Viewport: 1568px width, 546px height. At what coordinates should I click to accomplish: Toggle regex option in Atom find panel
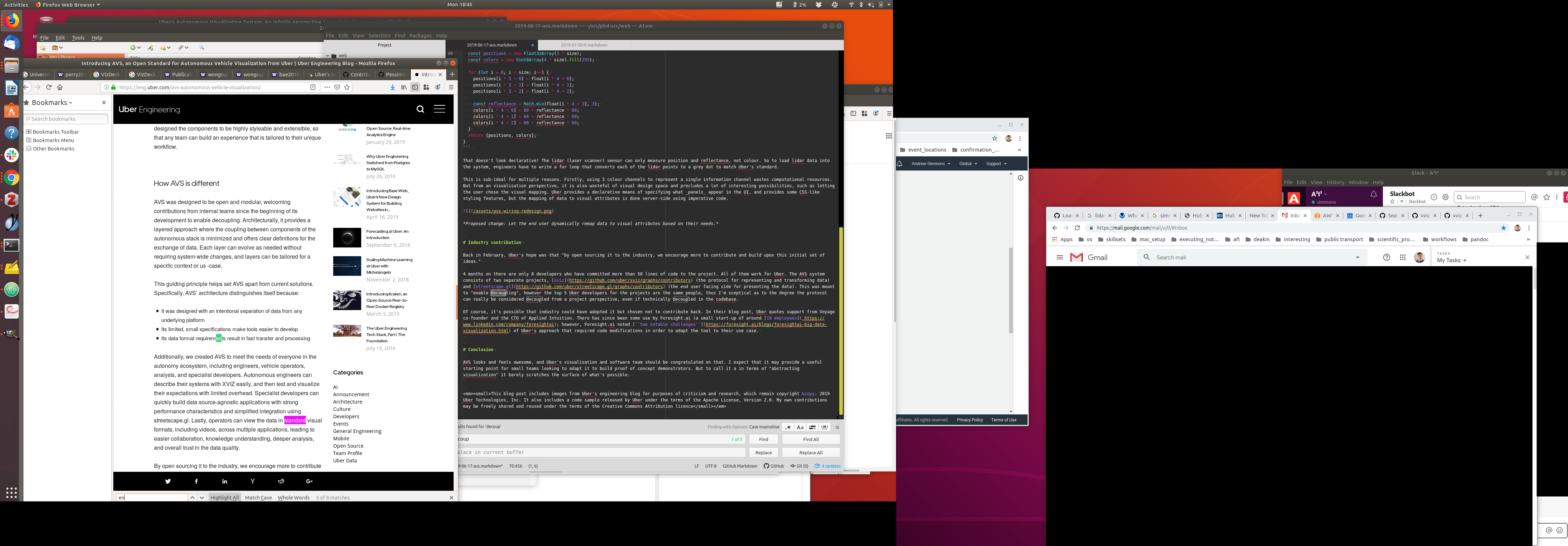(788, 427)
